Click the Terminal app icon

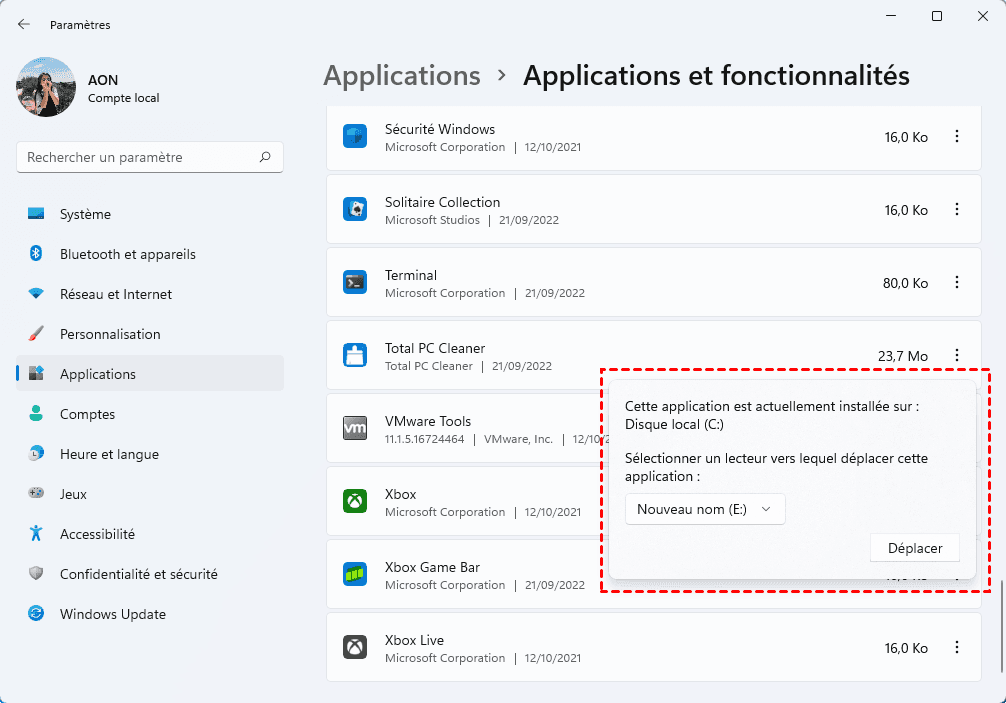point(355,283)
